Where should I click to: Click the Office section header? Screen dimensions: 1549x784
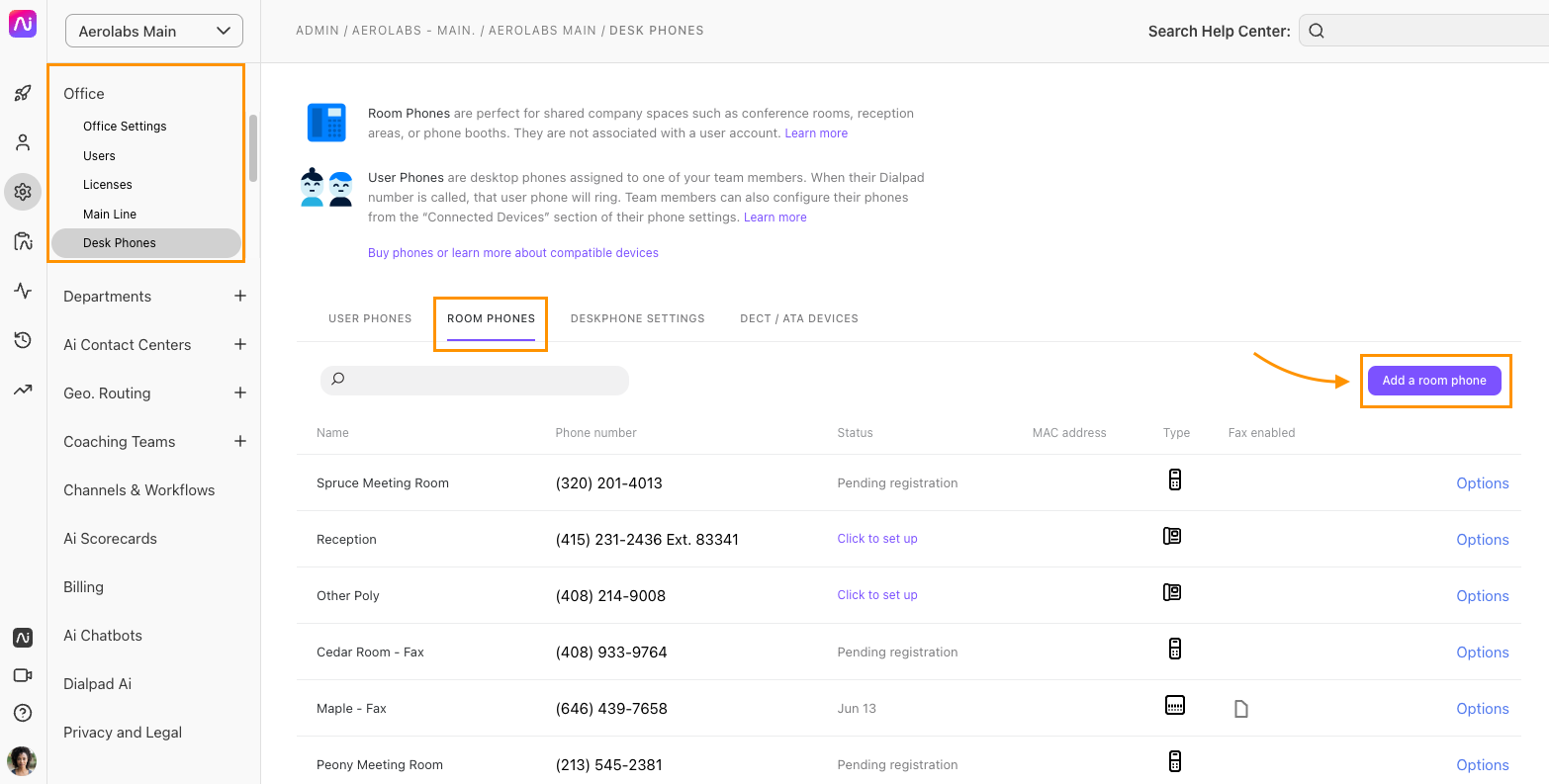tap(84, 94)
